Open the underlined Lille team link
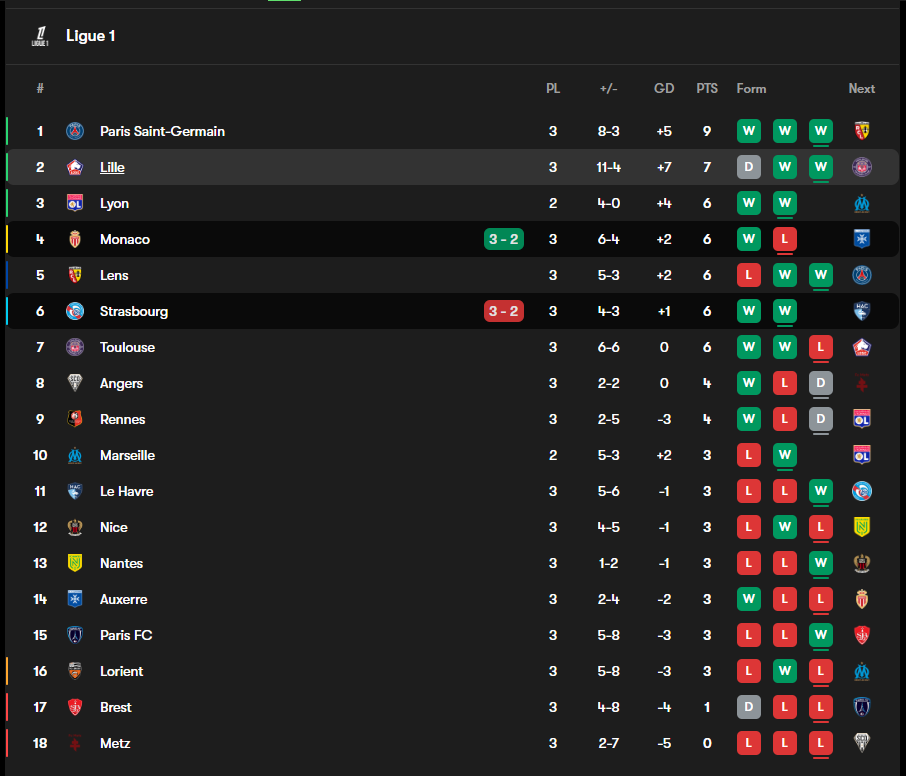This screenshot has height=776, width=906. pyautogui.click(x=112, y=167)
